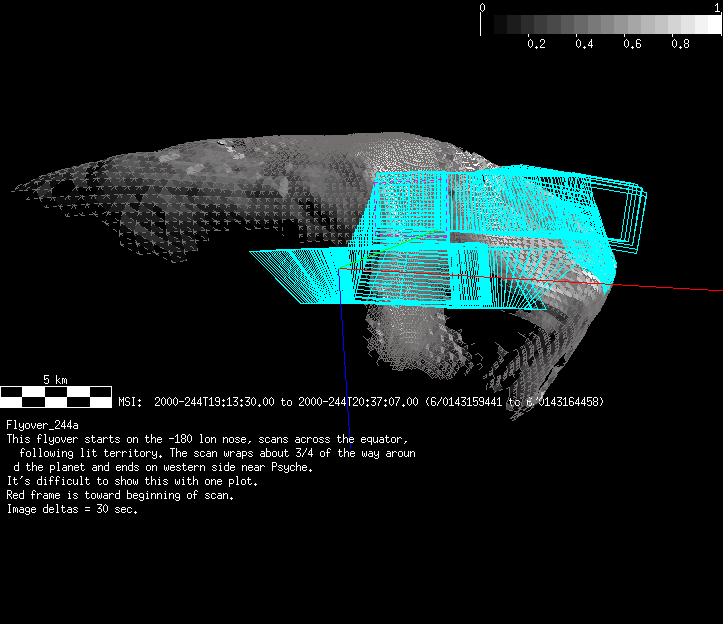The height and width of the screenshot is (624, 723).
Task: Click the "MSI:" label
Action: click(130, 402)
